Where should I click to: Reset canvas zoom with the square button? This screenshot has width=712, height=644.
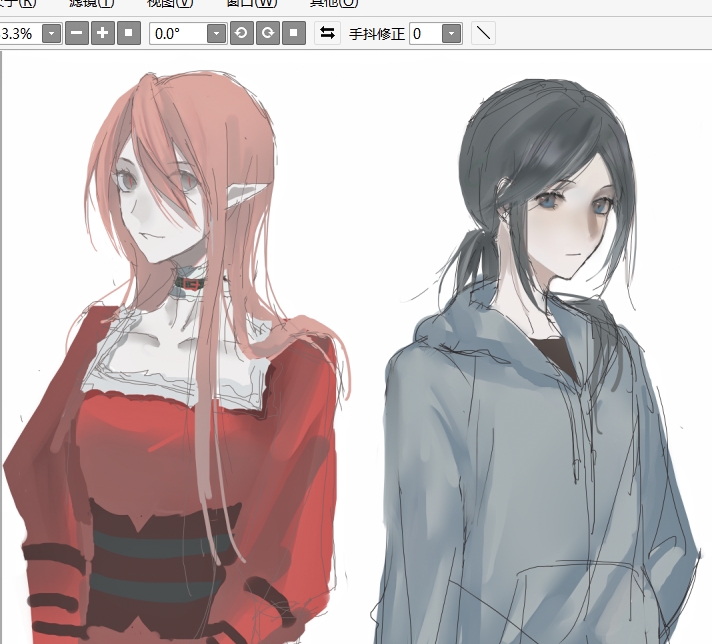(128, 33)
